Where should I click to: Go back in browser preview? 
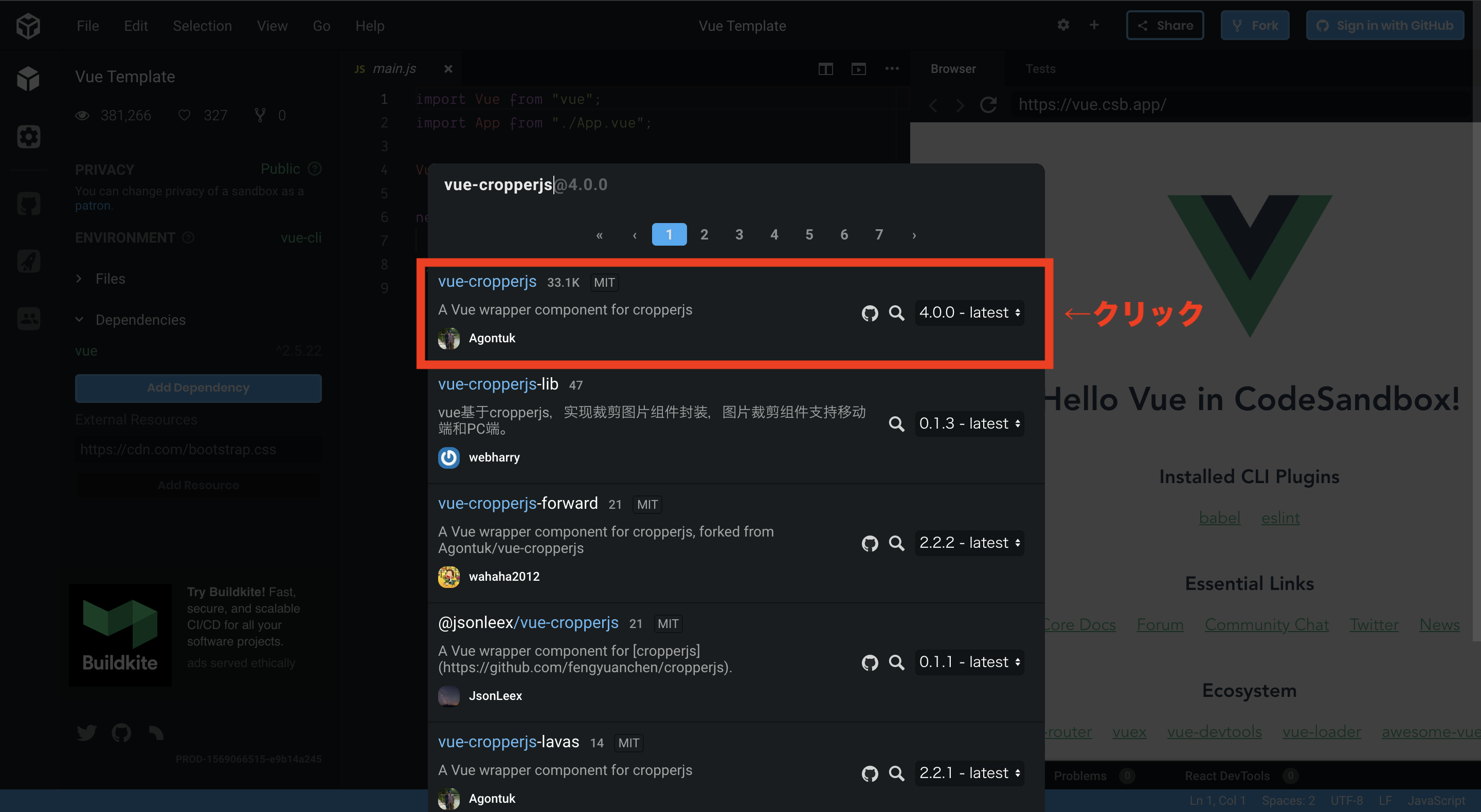point(933,105)
